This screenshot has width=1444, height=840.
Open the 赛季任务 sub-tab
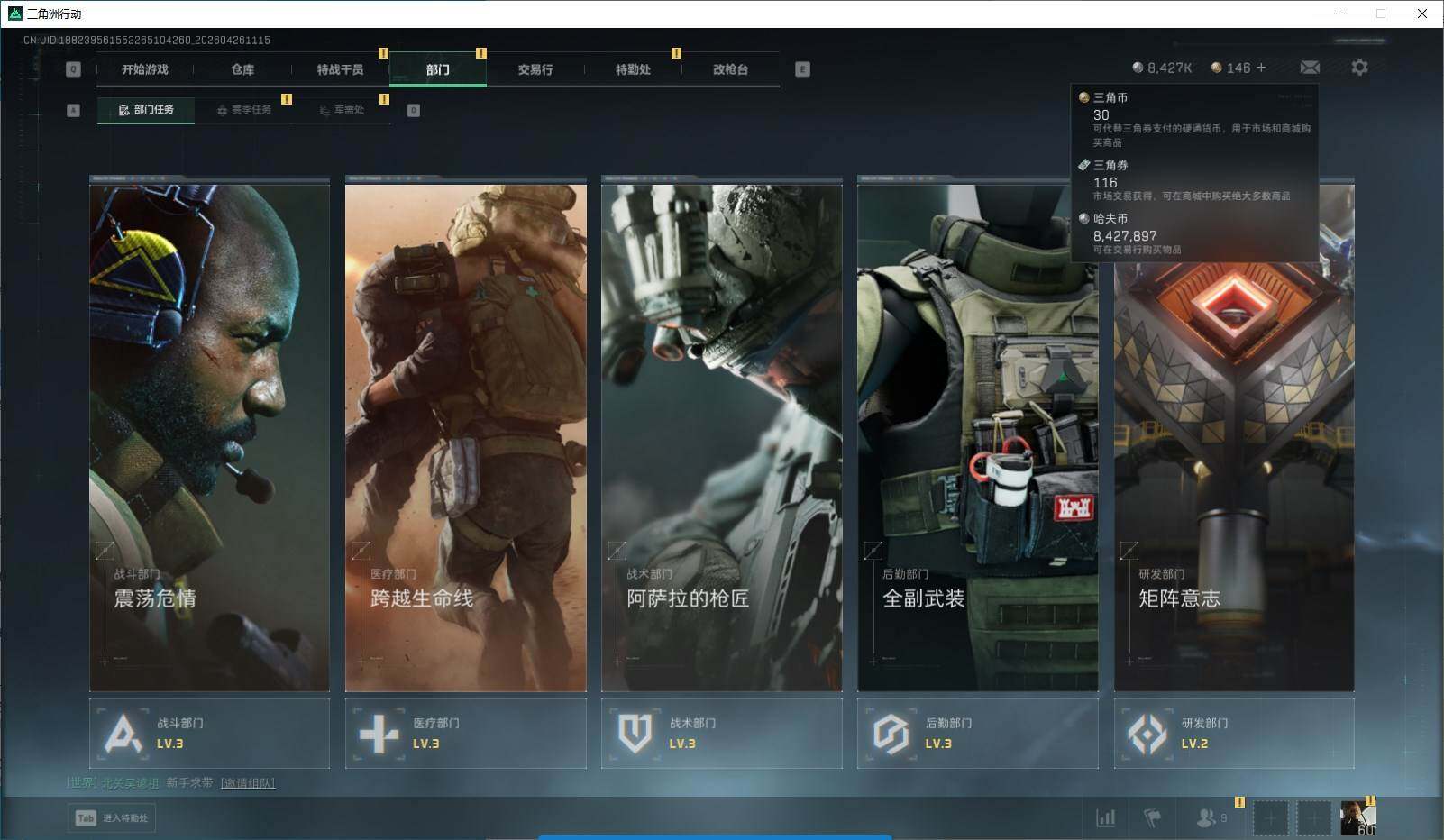(244, 110)
